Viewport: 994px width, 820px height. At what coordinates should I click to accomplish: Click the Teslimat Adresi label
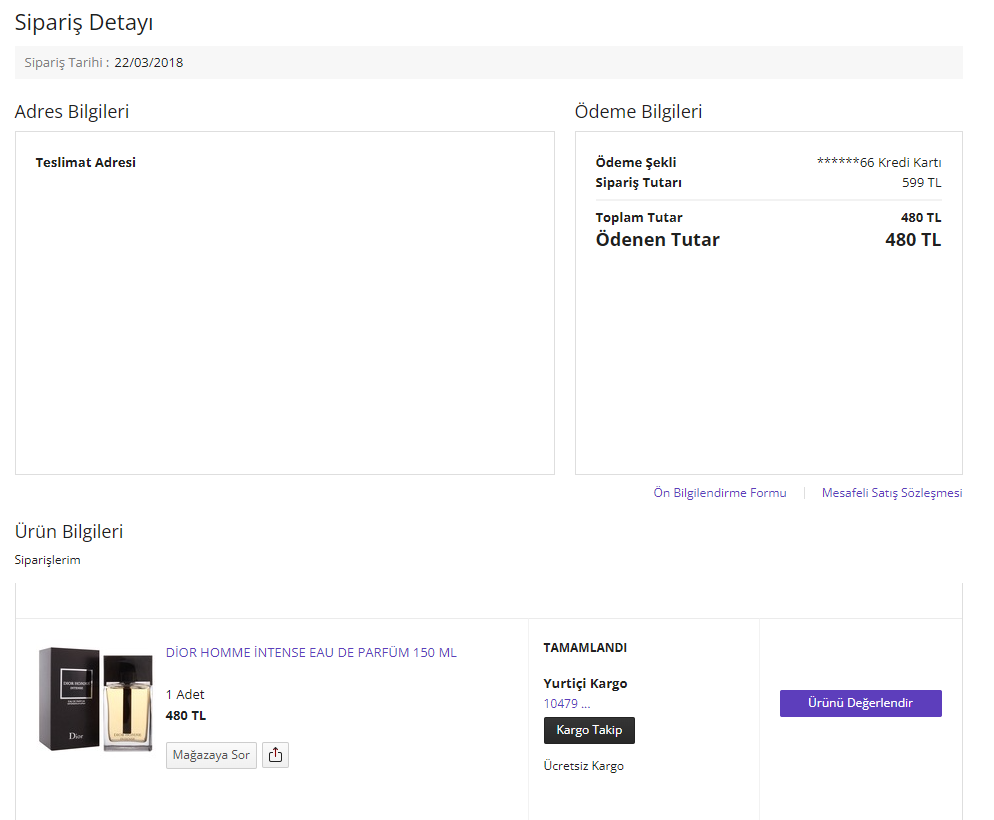86,162
